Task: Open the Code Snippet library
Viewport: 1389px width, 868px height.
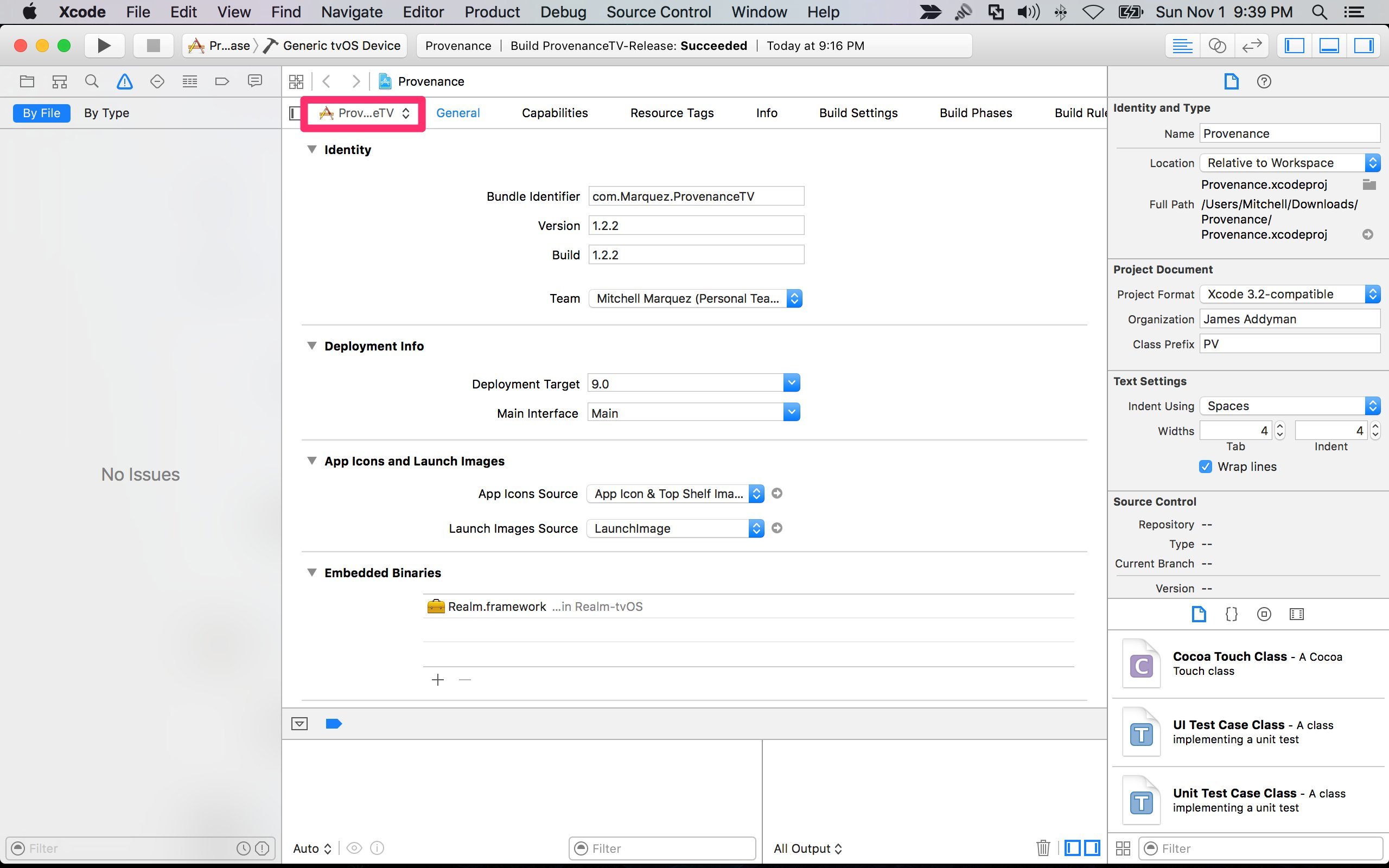Action: [1231, 614]
